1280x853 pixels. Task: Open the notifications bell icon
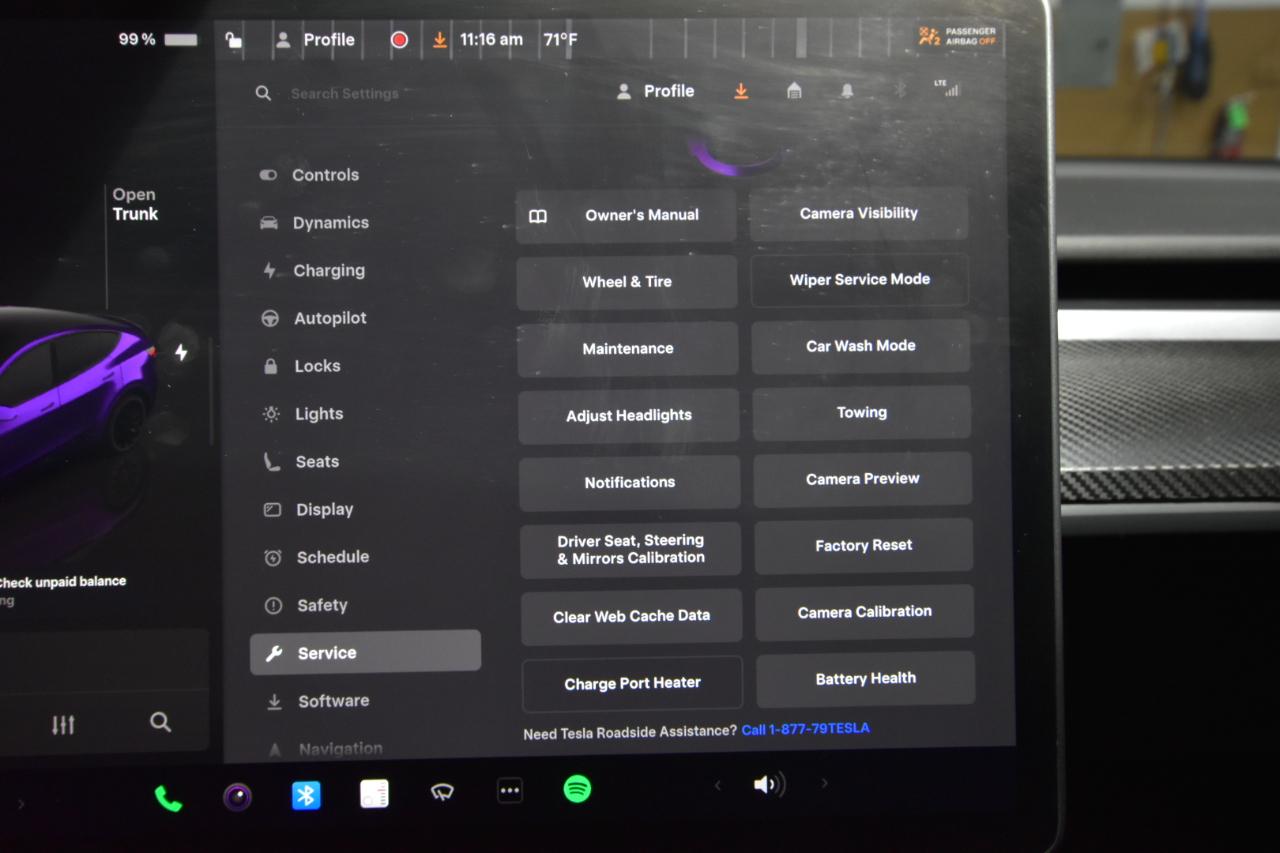(x=847, y=91)
